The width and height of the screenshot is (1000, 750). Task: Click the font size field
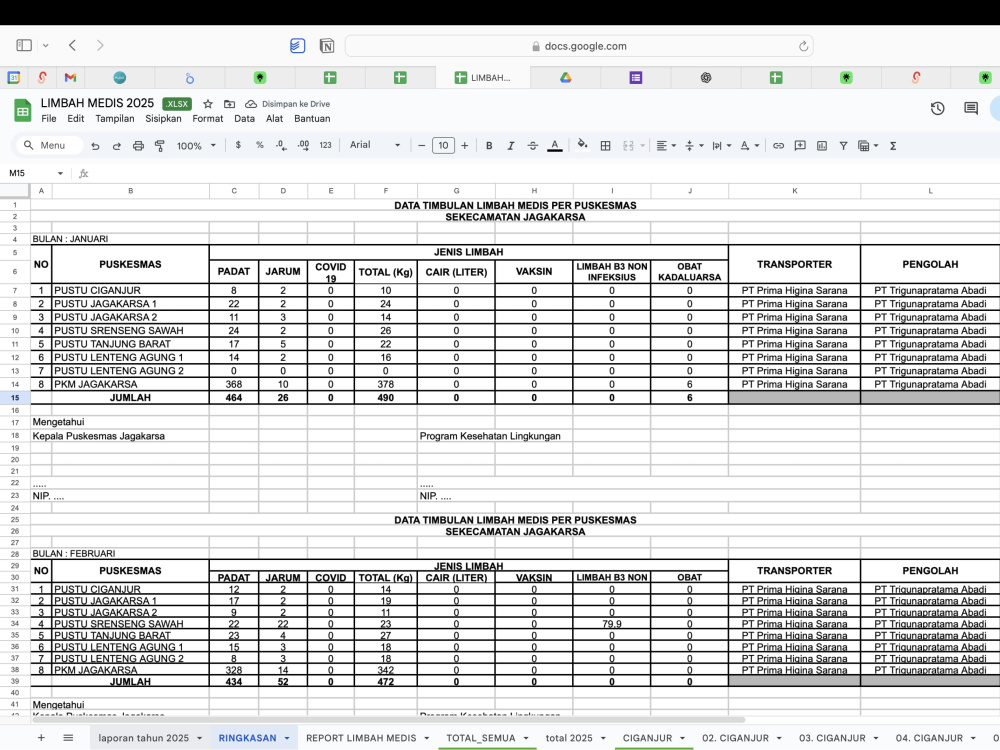443,145
